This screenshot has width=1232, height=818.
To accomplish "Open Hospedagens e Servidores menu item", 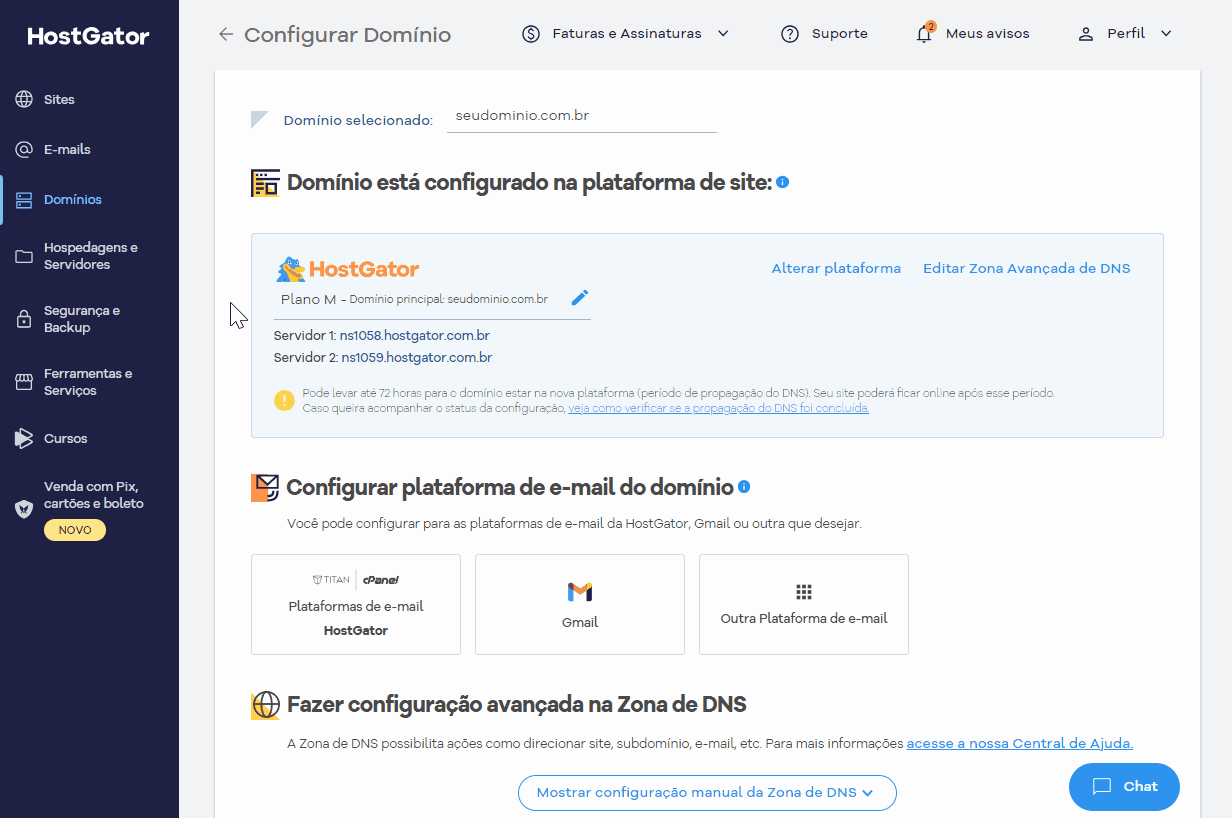I will coord(89,256).
